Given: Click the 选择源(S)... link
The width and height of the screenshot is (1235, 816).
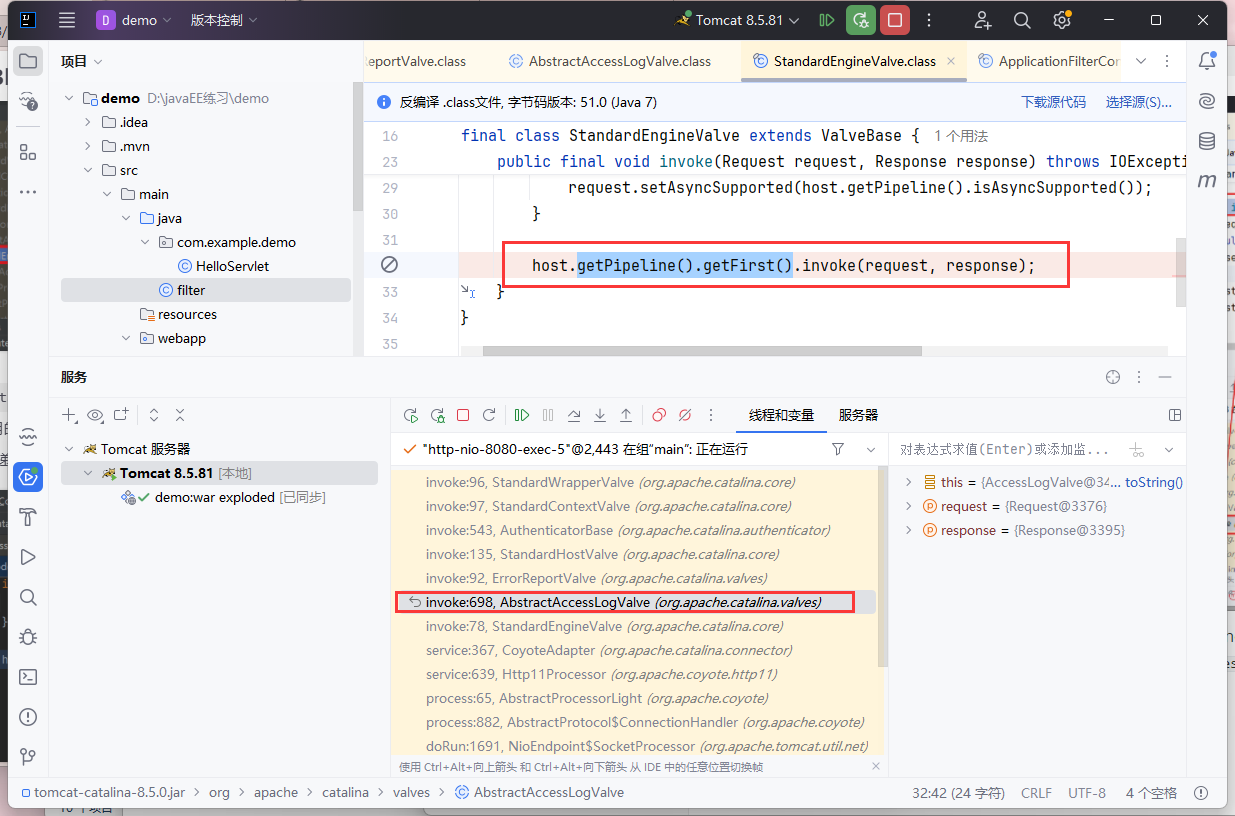Looking at the screenshot, I should 1138,102.
